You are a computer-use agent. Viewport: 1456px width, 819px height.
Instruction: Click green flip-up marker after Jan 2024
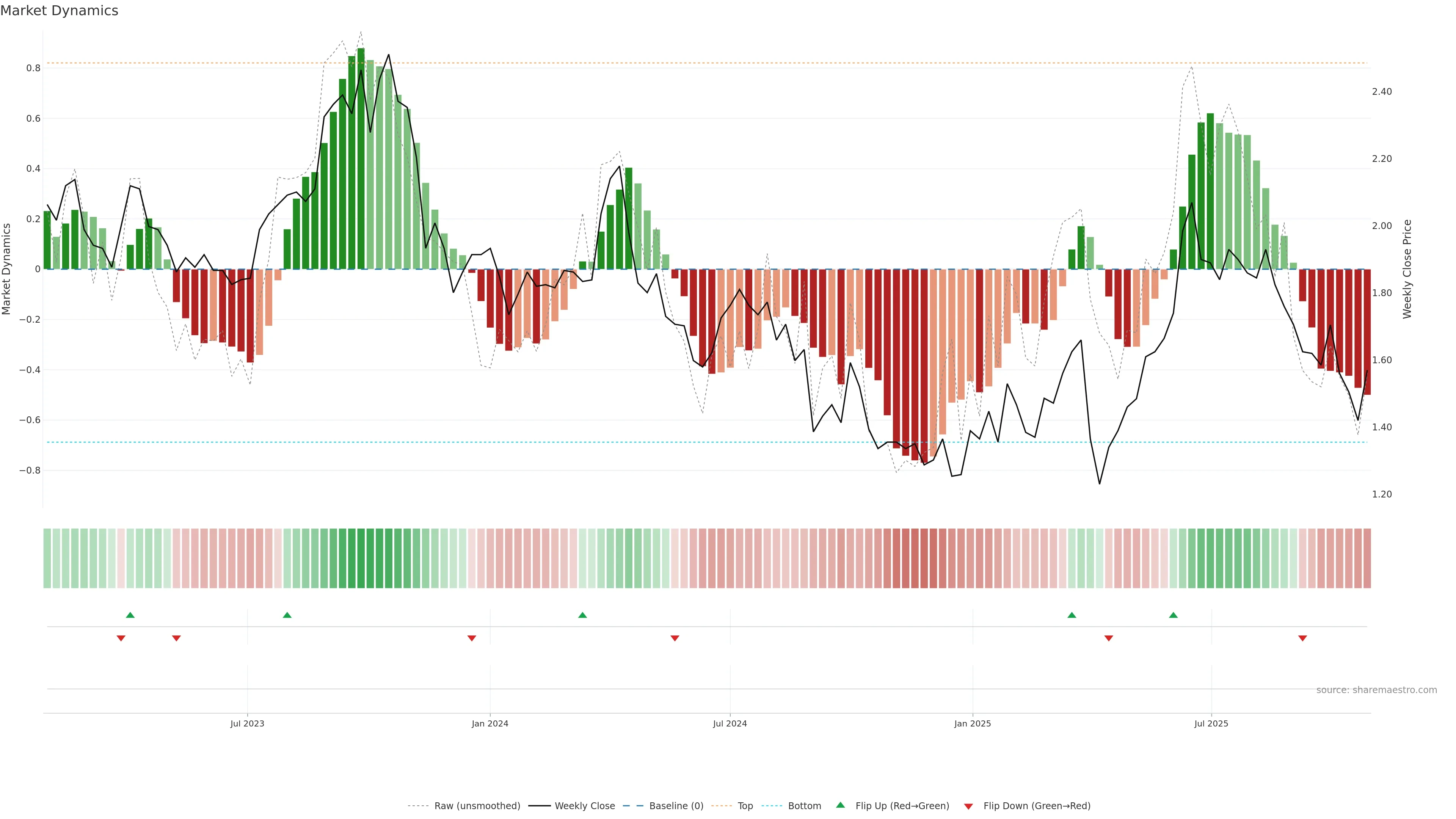pos(583,615)
